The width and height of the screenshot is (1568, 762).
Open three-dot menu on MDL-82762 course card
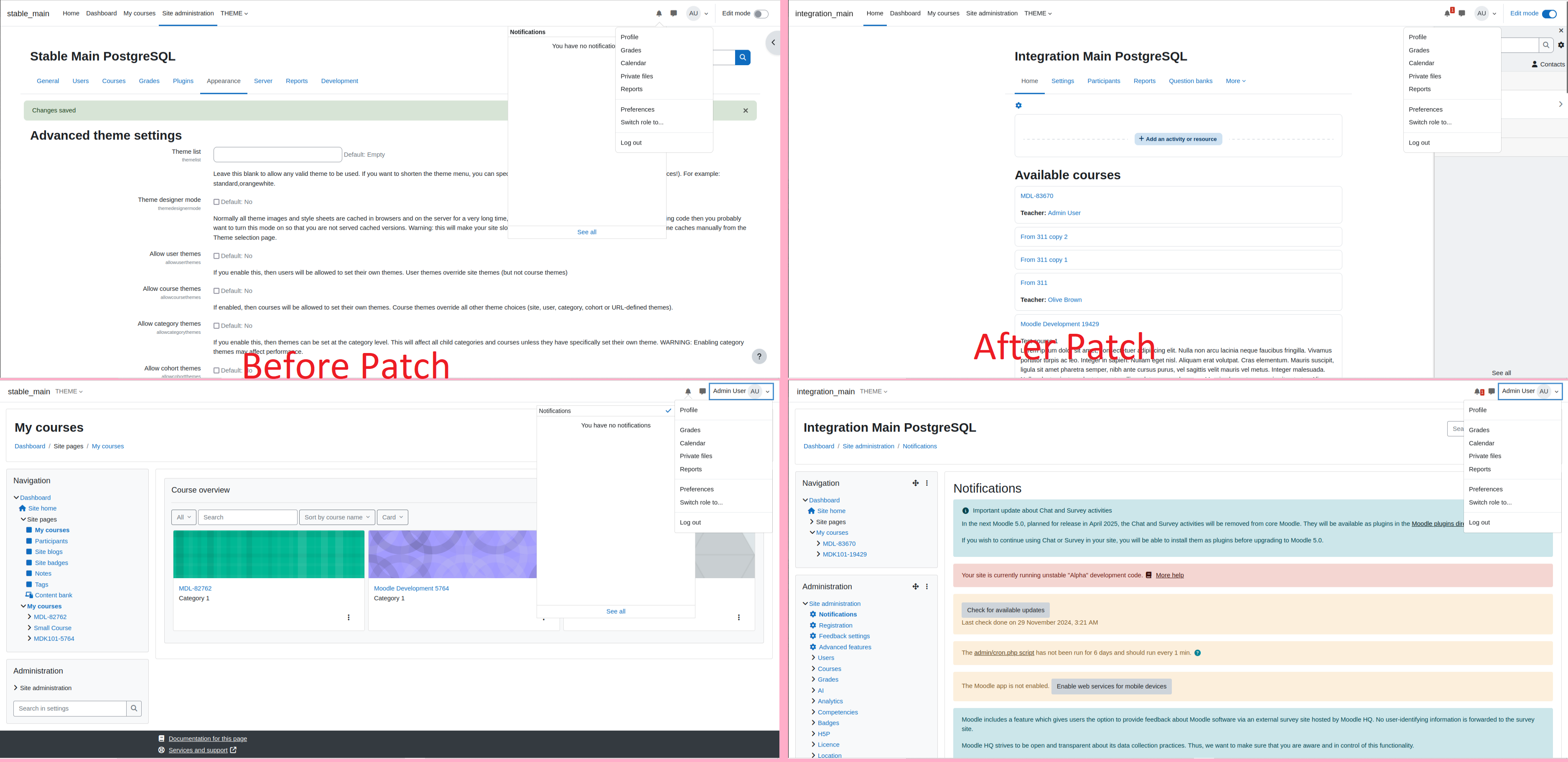pos(348,618)
